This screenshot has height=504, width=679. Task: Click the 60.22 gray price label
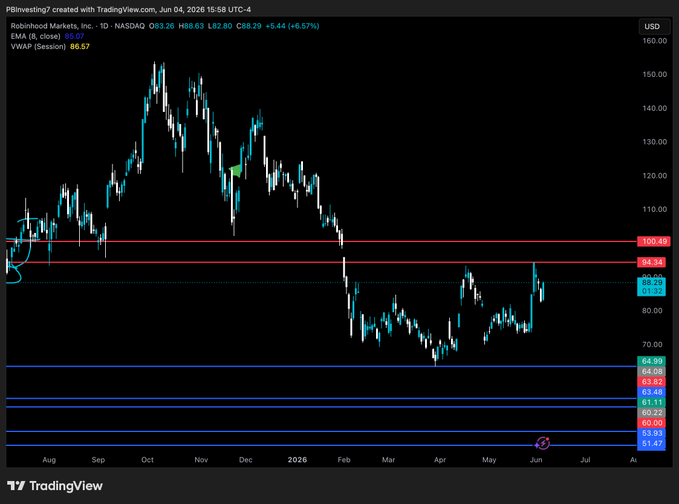point(652,413)
